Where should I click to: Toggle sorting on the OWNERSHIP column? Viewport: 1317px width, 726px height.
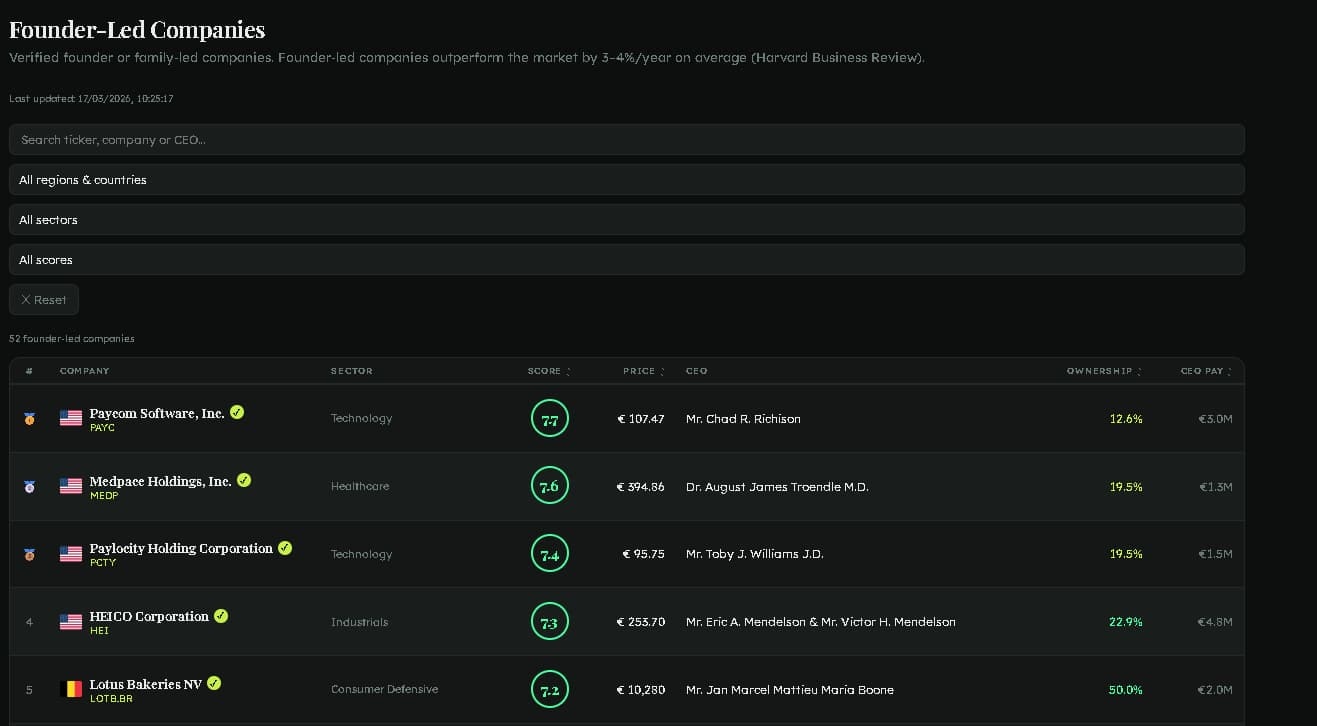point(1102,370)
